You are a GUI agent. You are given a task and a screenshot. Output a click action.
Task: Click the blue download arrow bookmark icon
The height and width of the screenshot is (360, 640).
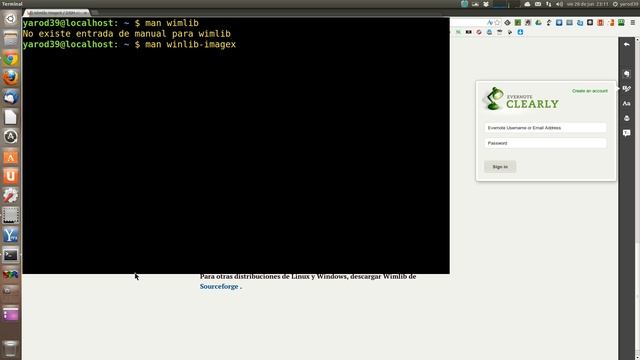[x=520, y=32]
